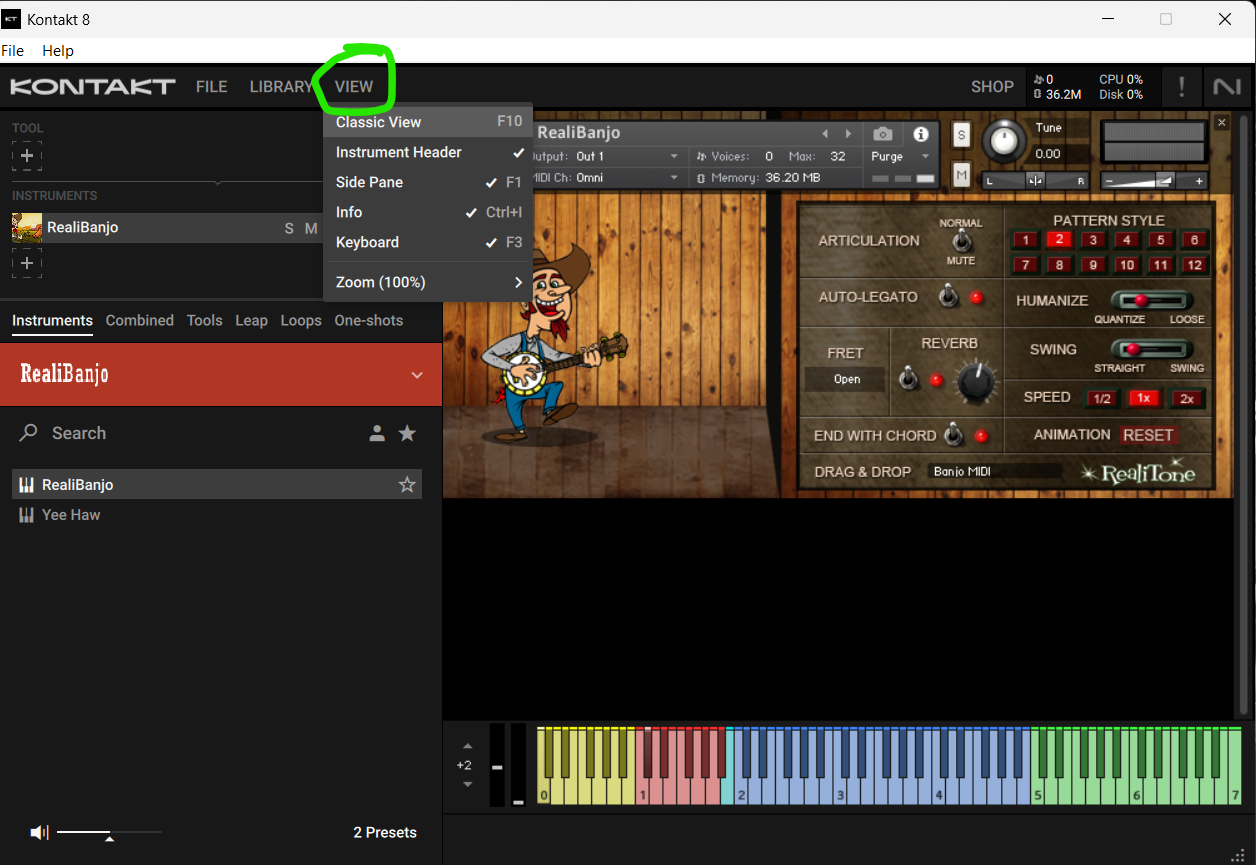Viewport: 1256px width, 865px height.
Task: Open the snapshot camera icon
Action: pos(882,134)
